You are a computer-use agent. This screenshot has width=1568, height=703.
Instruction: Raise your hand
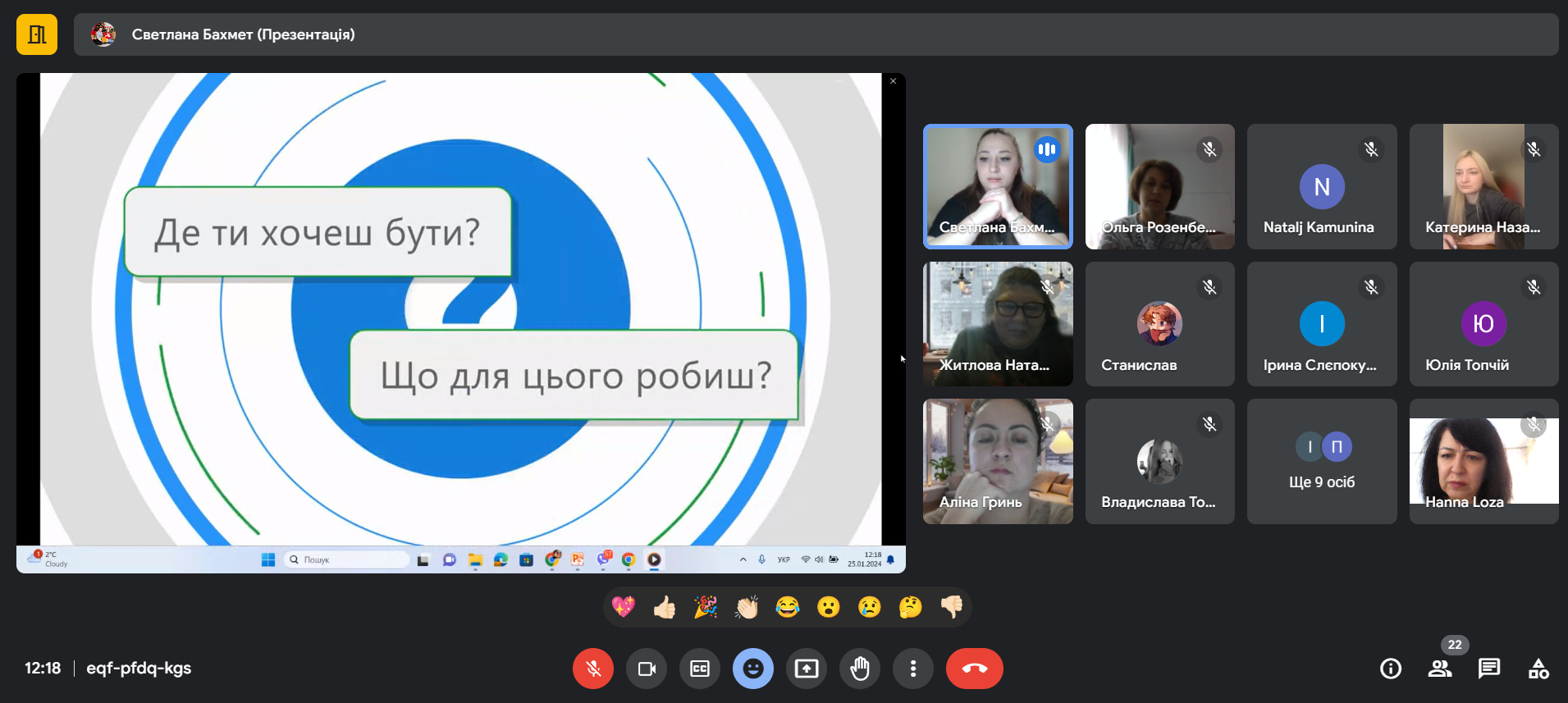pyautogui.click(x=860, y=669)
